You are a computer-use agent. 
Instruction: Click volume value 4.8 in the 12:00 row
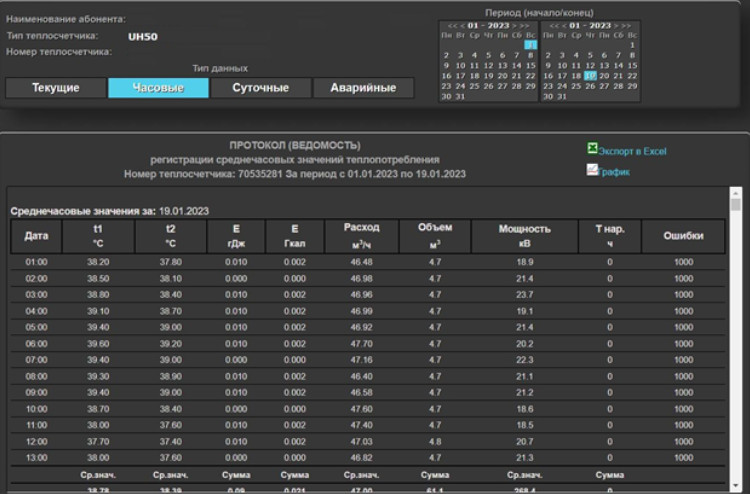pos(435,441)
